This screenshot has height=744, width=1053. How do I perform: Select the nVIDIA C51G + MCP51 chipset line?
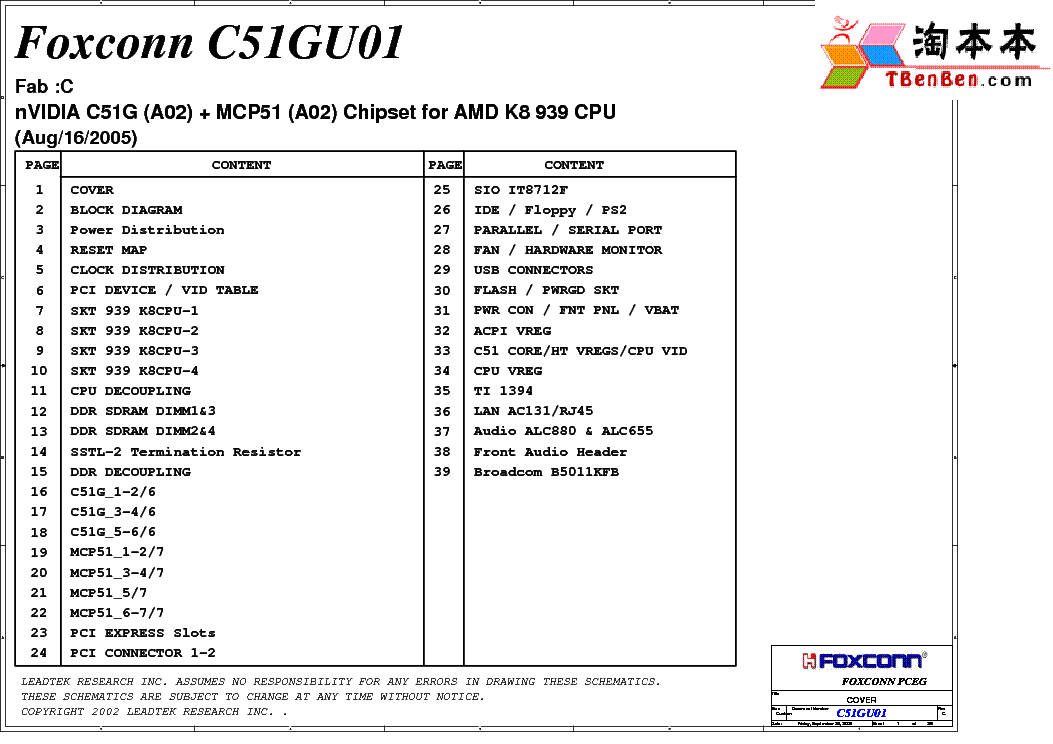pyautogui.click(x=315, y=112)
